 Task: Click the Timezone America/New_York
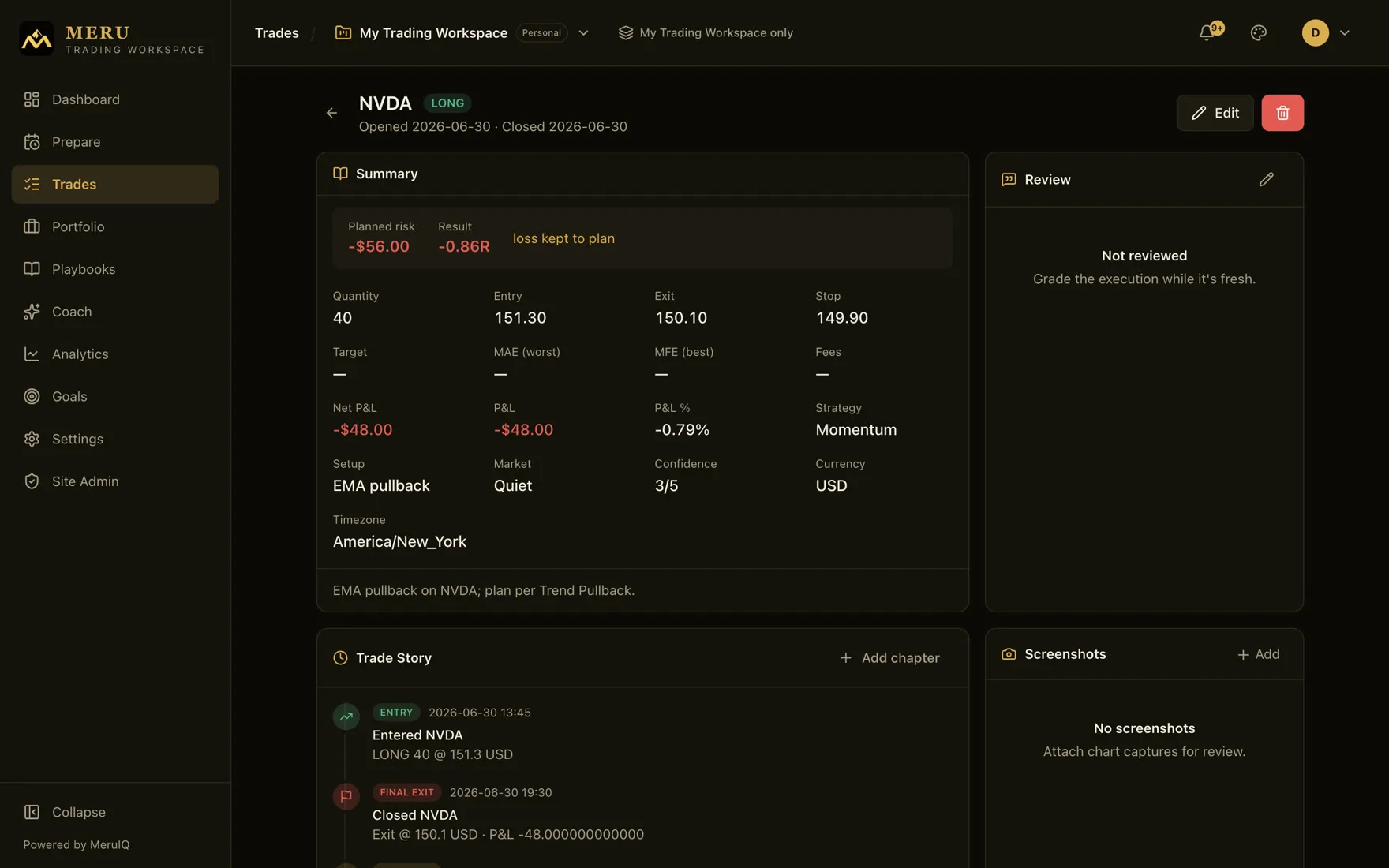pyautogui.click(x=399, y=542)
